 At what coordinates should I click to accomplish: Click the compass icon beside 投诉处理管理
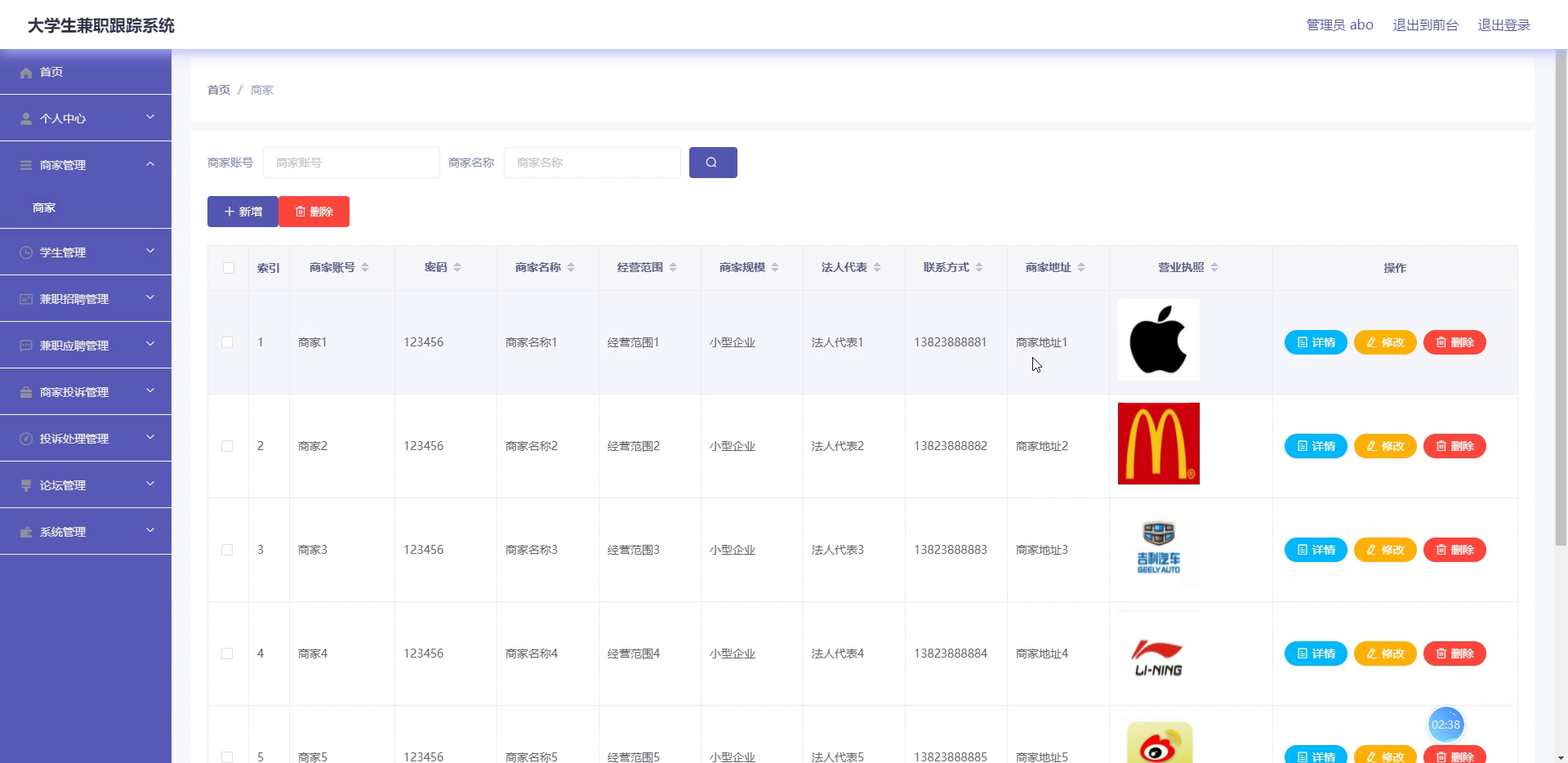pyautogui.click(x=26, y=440)
